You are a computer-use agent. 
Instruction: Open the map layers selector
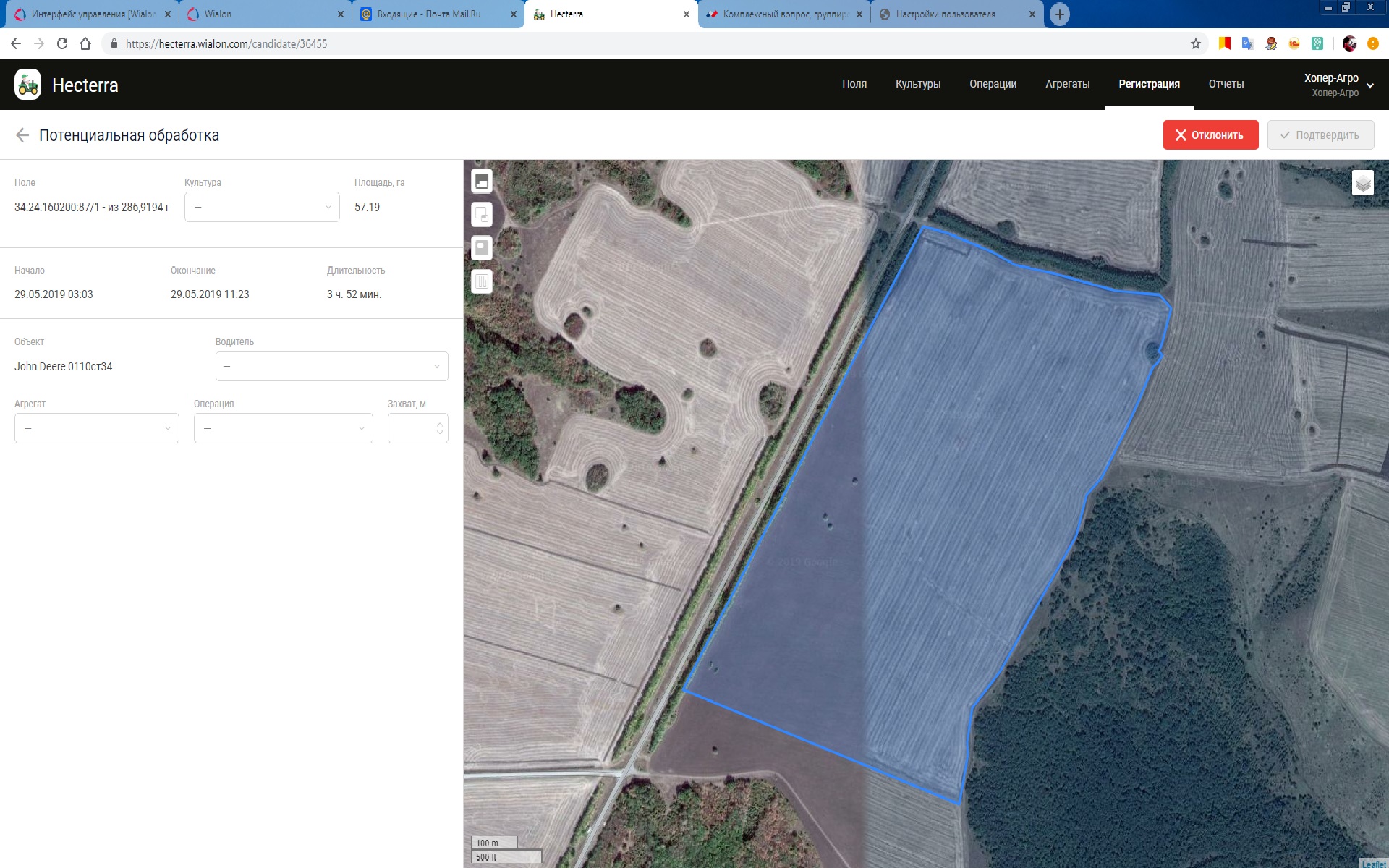click(1362, 183)
